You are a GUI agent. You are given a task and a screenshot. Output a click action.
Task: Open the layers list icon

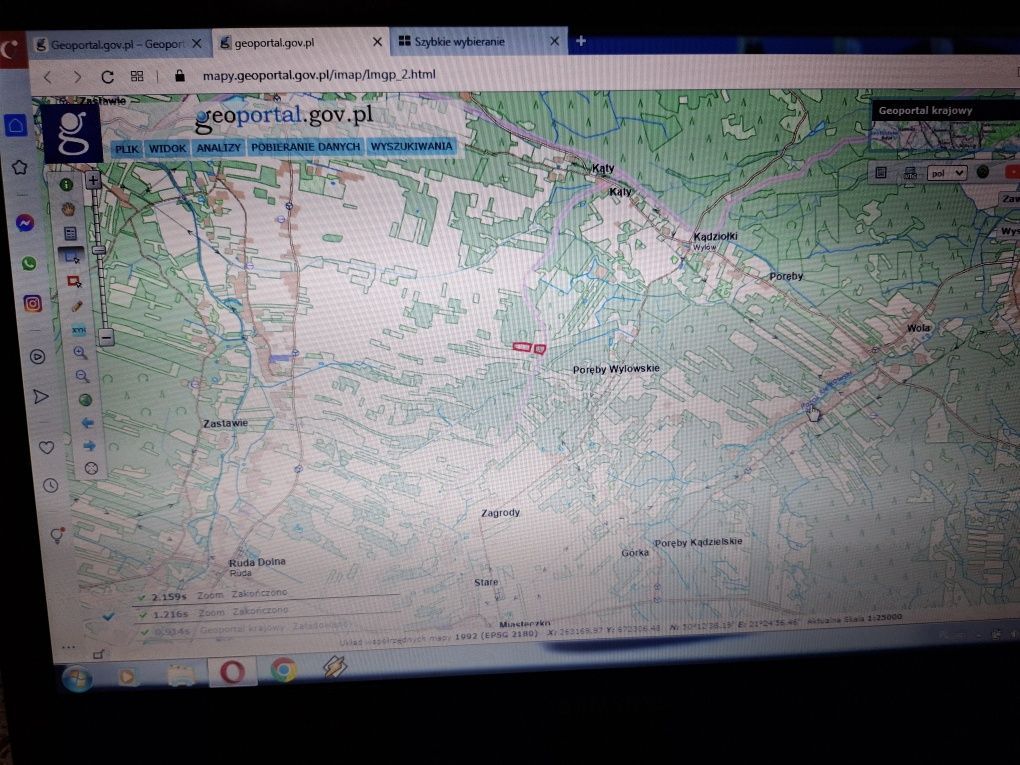pyautogui.click(x=70, y=233)
